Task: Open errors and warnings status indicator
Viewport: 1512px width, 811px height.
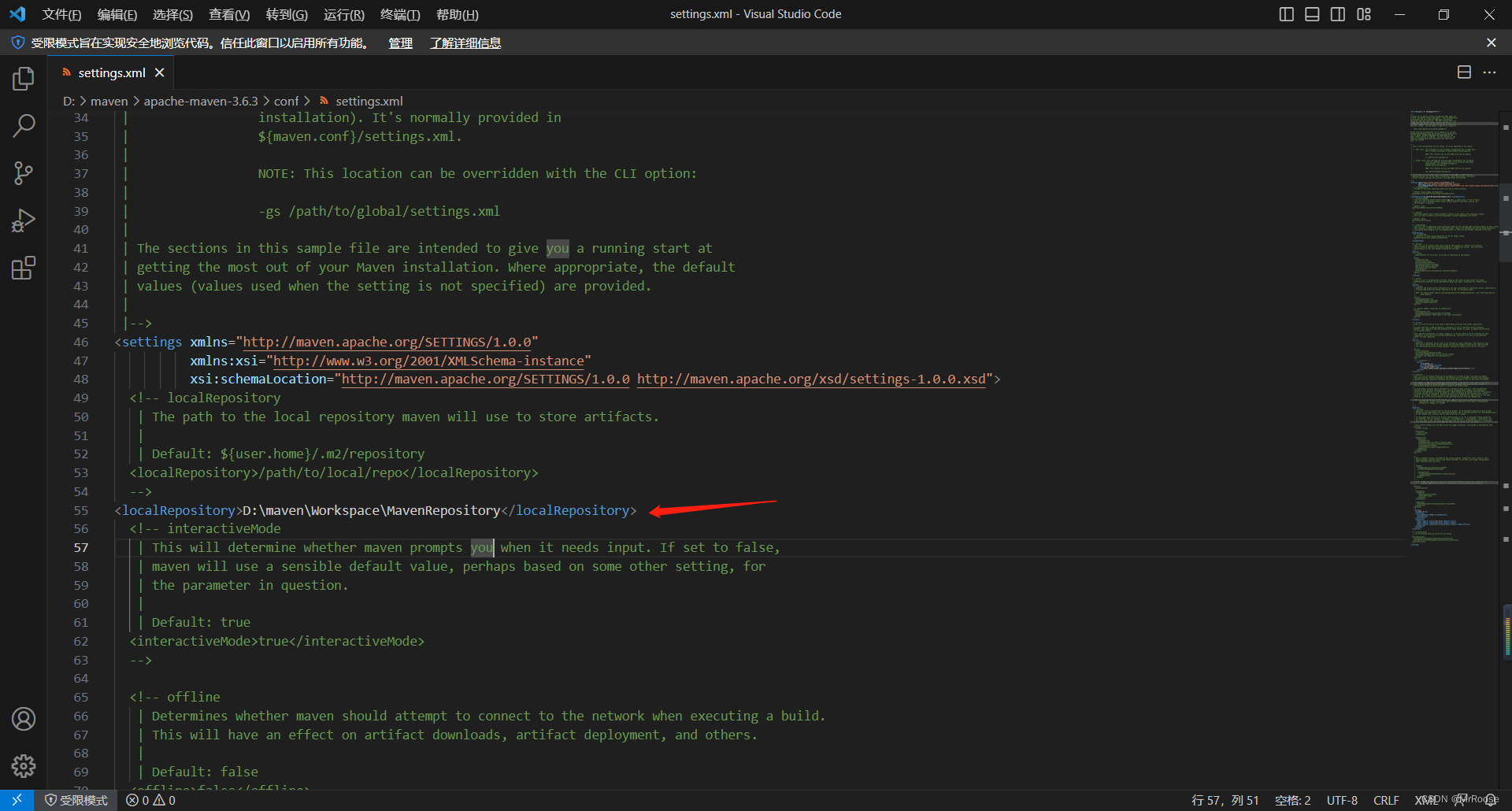Action: coord(151,800)
